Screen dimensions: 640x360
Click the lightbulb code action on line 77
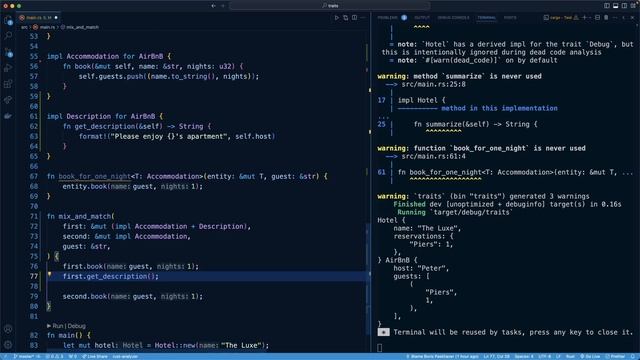click(49, 275)
